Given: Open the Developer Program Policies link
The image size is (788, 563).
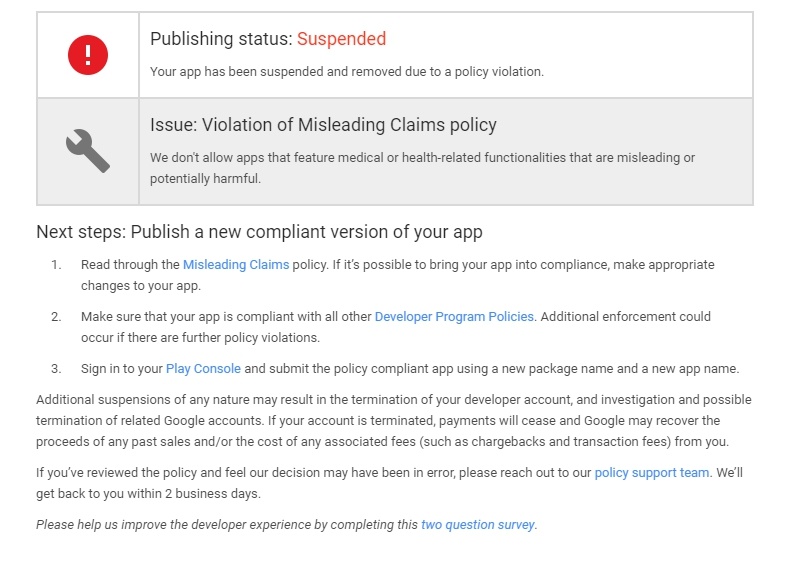Looking at the screenshot, I should click(x=455, y=317).
